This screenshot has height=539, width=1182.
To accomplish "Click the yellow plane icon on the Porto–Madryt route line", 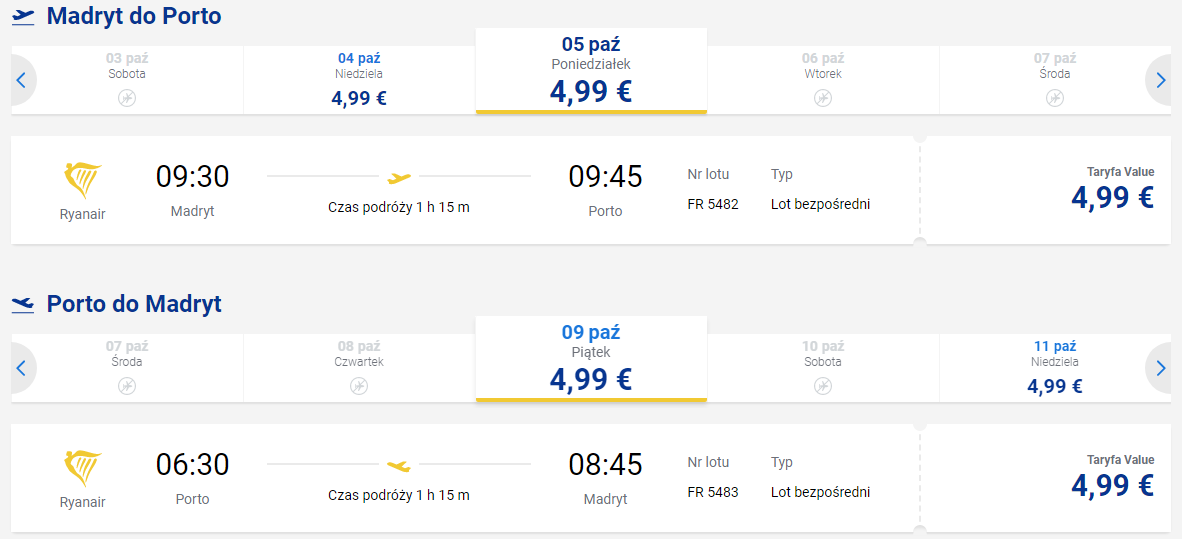I will pos(399,466).
